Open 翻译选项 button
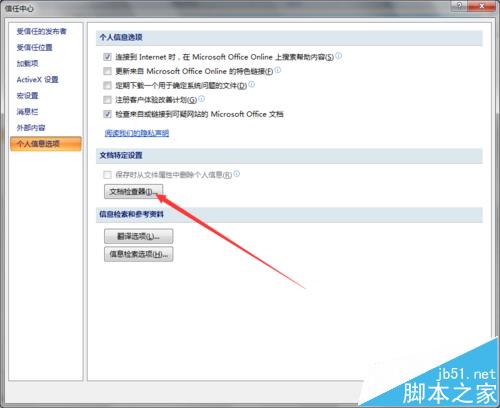500x408 pixels. [x=138, y=236]
